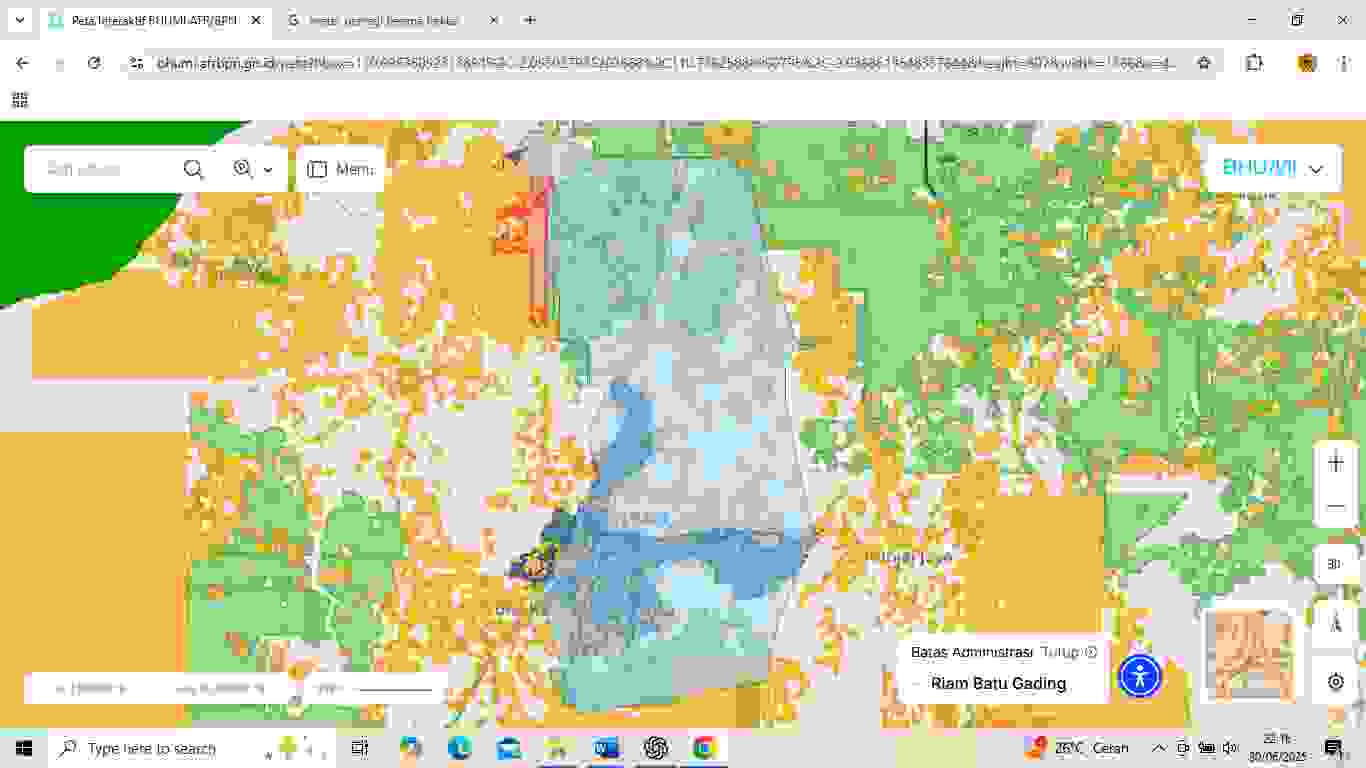Close the Batas Administrasi popup via Tutup

click(x=1068, y=652)
